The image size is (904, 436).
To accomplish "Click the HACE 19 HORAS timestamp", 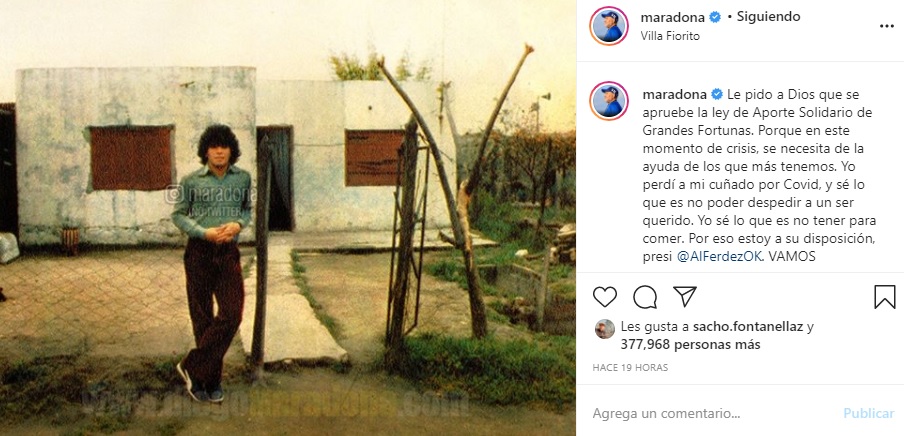I will [630, 367].
